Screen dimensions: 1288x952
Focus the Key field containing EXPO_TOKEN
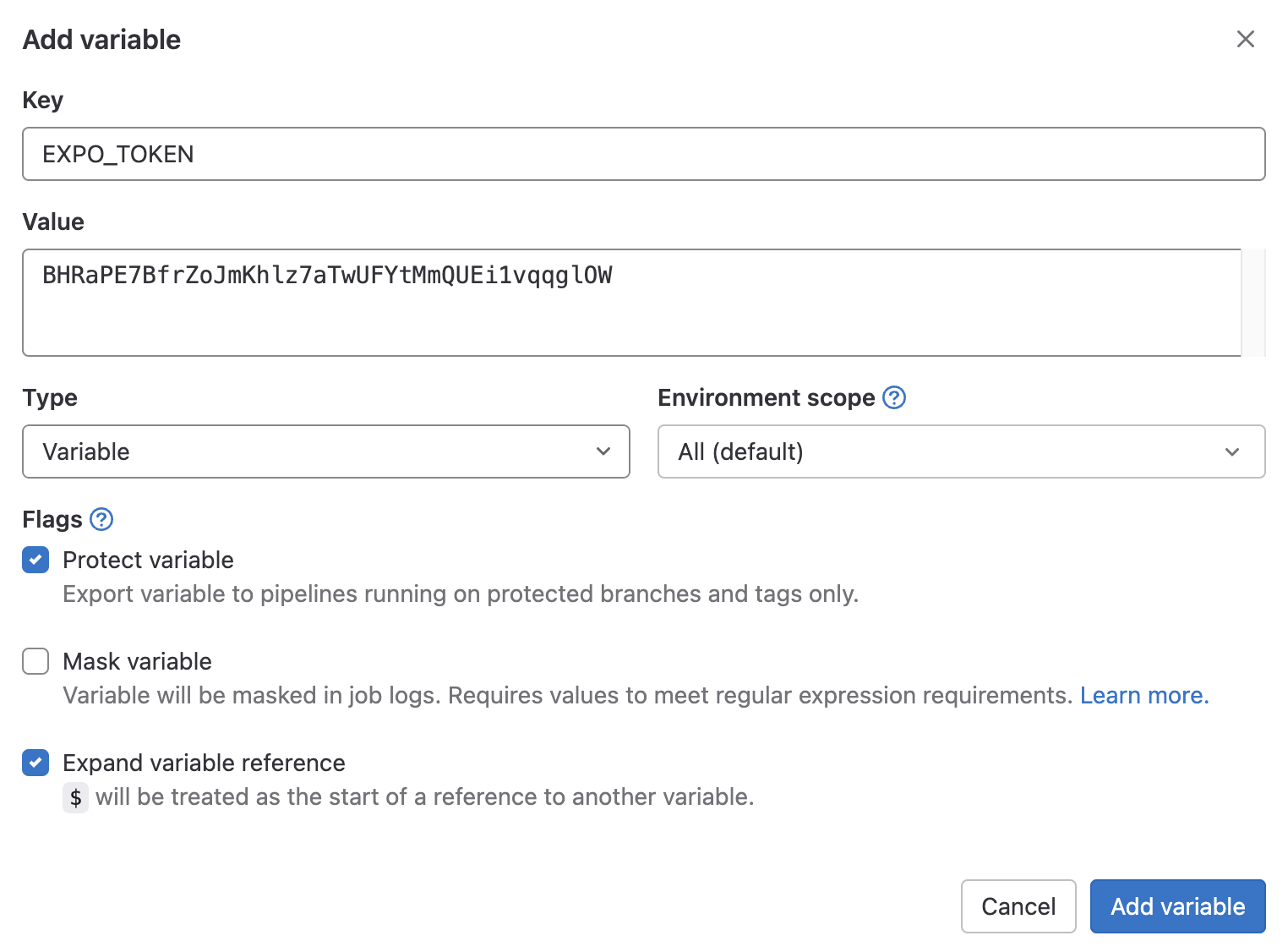pyautogui.click(x=642, y=154)
